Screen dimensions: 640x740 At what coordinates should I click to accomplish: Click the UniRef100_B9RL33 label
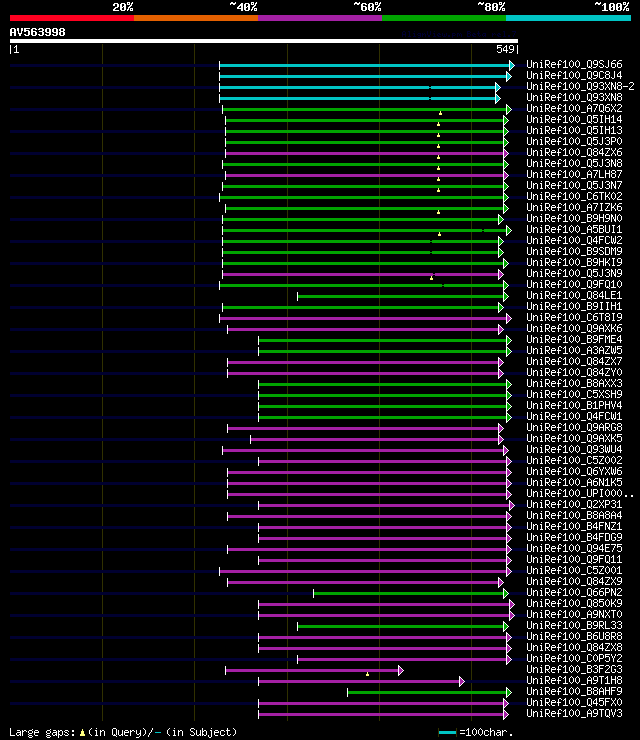tap(574, 626)
